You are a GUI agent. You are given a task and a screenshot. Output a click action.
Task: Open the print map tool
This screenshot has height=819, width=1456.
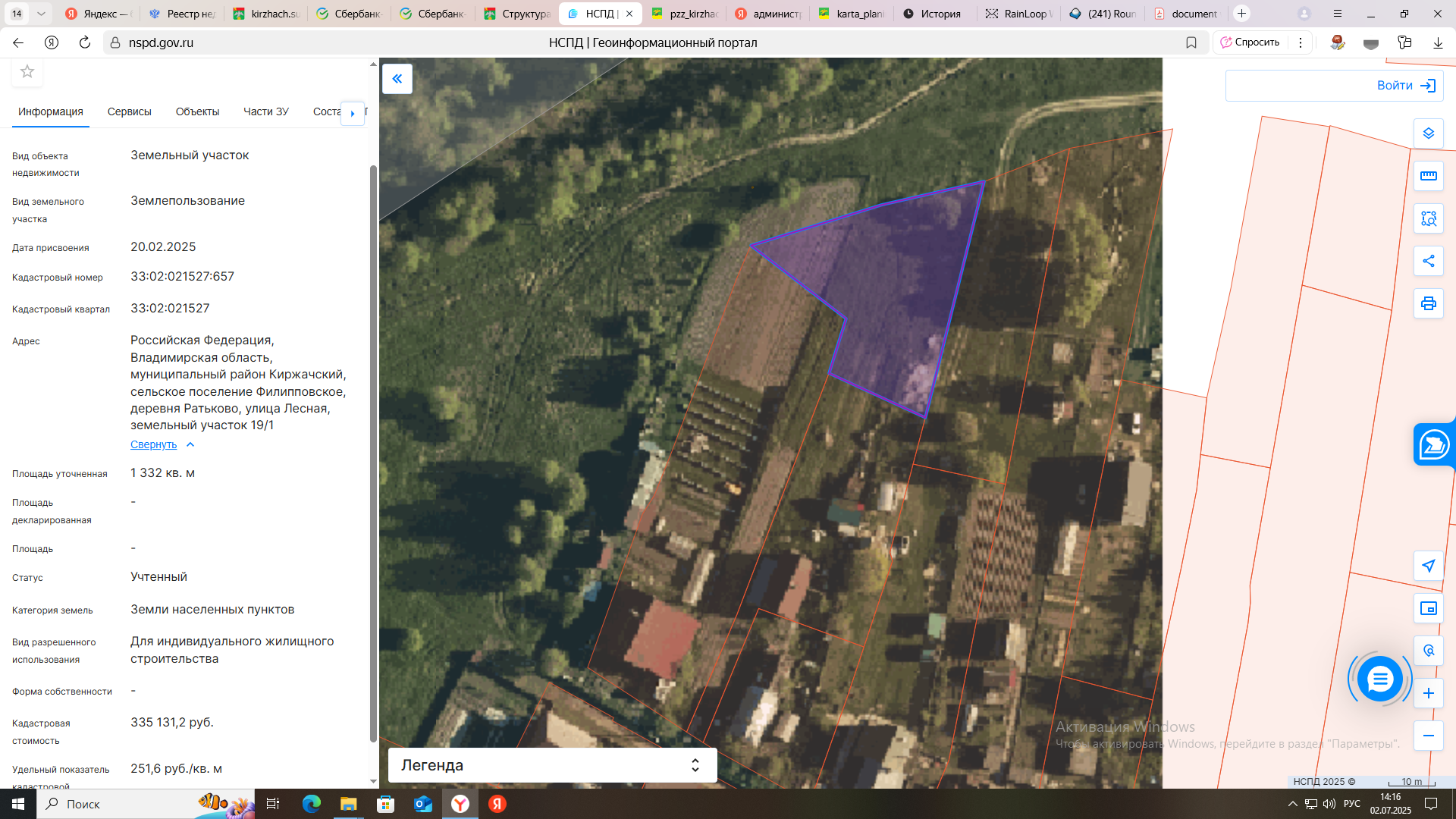[x=1428, y=303]
